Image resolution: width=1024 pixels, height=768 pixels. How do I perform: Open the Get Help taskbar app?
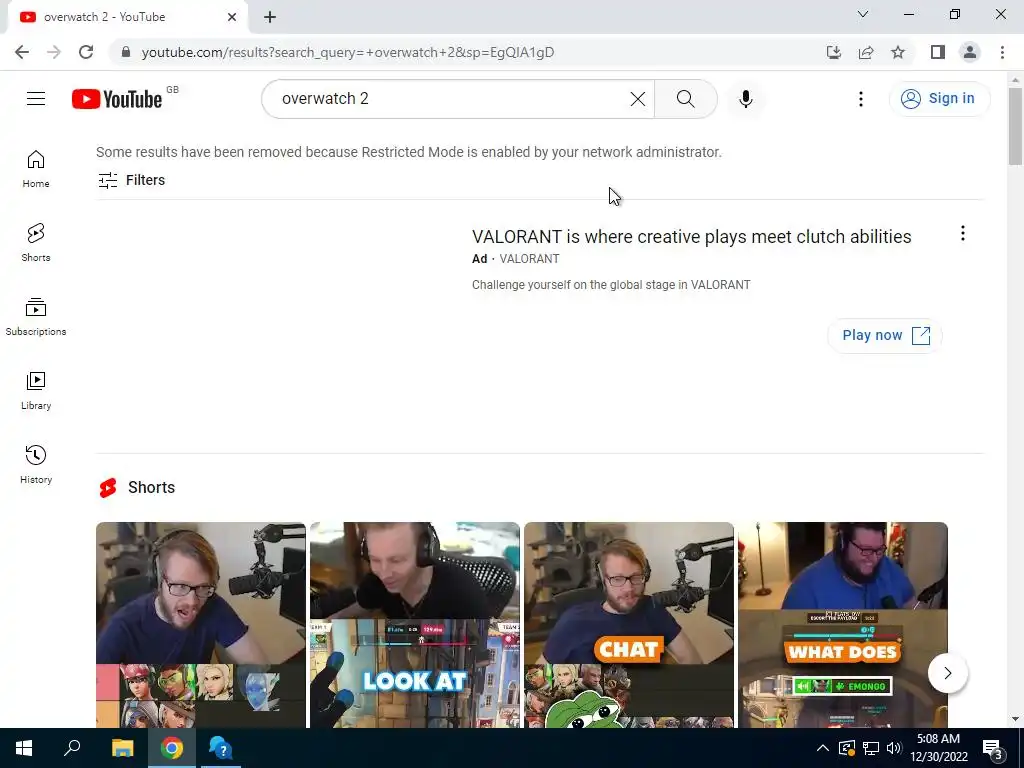(221, 748)
